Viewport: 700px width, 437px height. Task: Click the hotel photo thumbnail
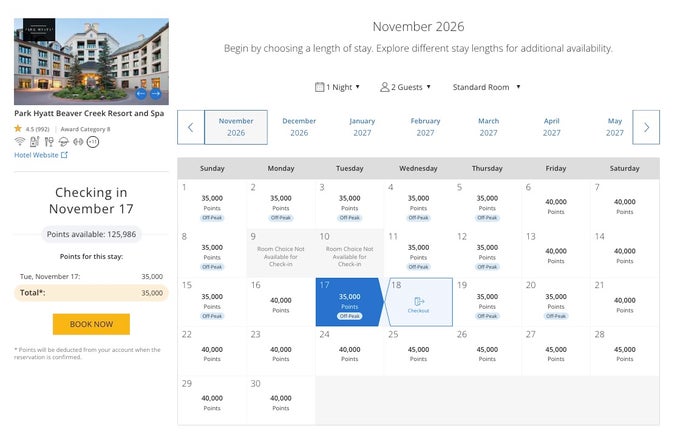[91, 62]
